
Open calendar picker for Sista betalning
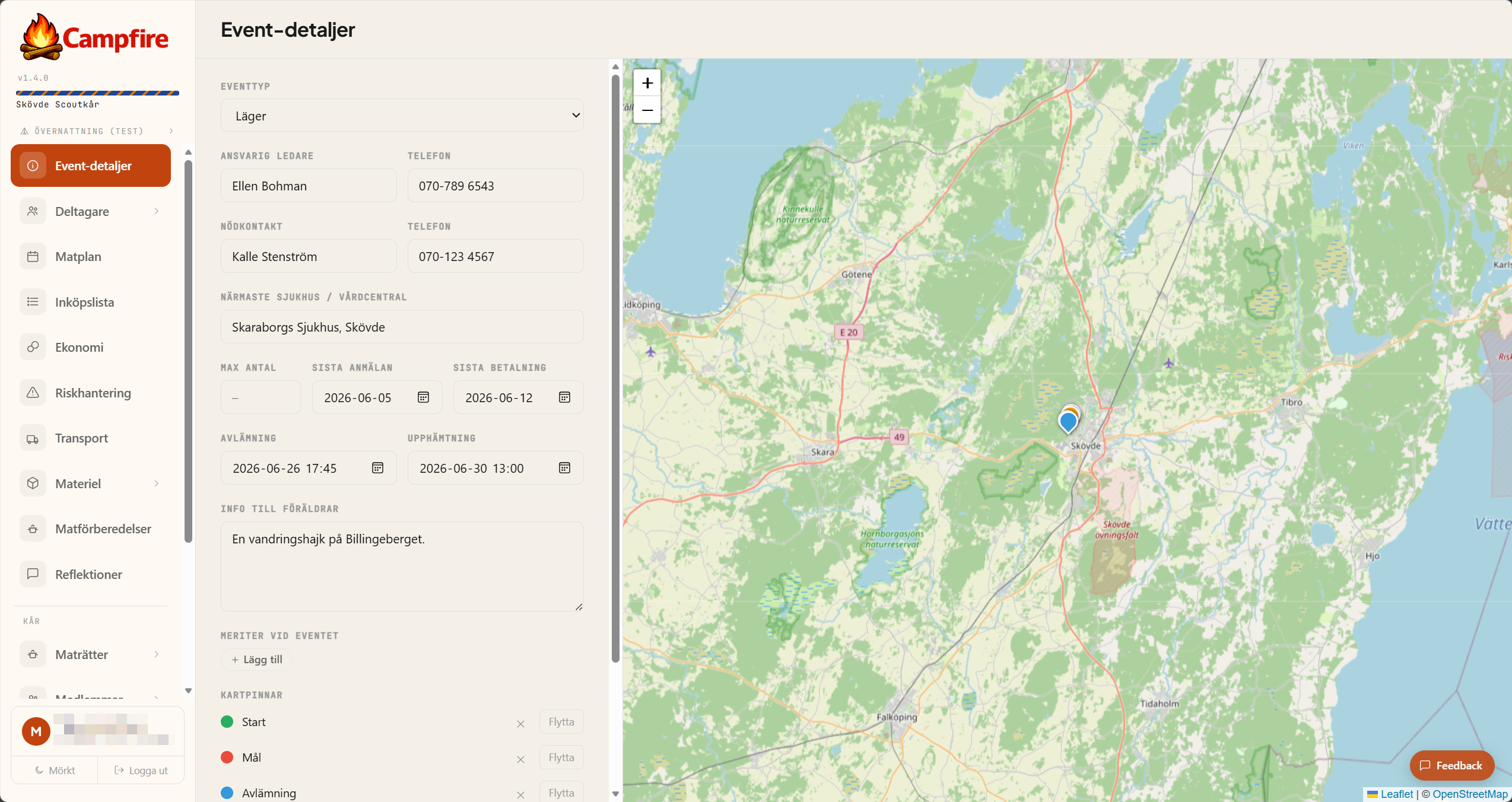(564, 397)
